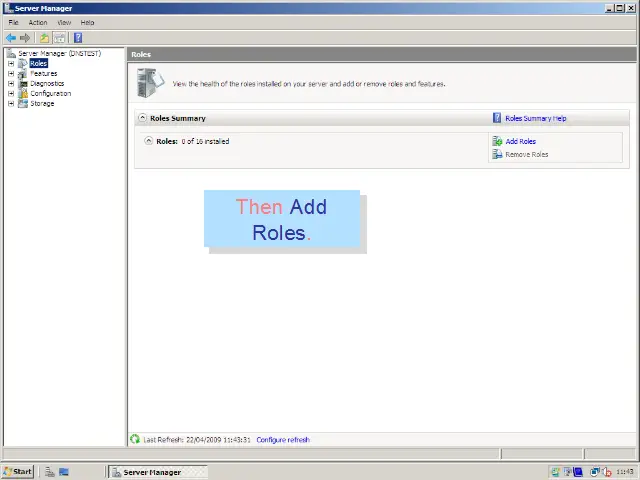Click the Start button
Image resolution: width=640 pixels, height=480 pixels.
[x=18, y=472]
